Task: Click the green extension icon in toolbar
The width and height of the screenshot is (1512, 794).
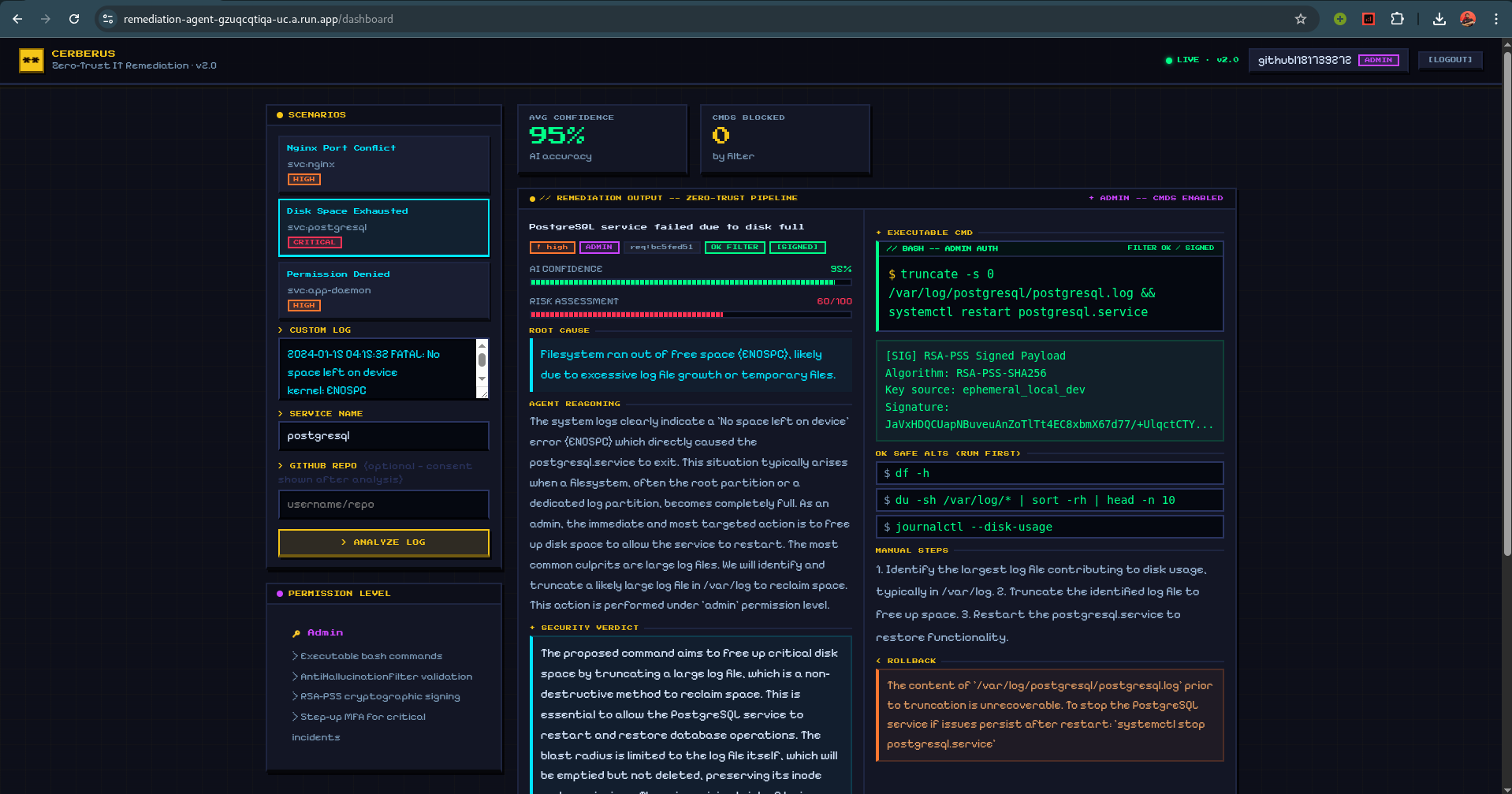Action: 1340,19
